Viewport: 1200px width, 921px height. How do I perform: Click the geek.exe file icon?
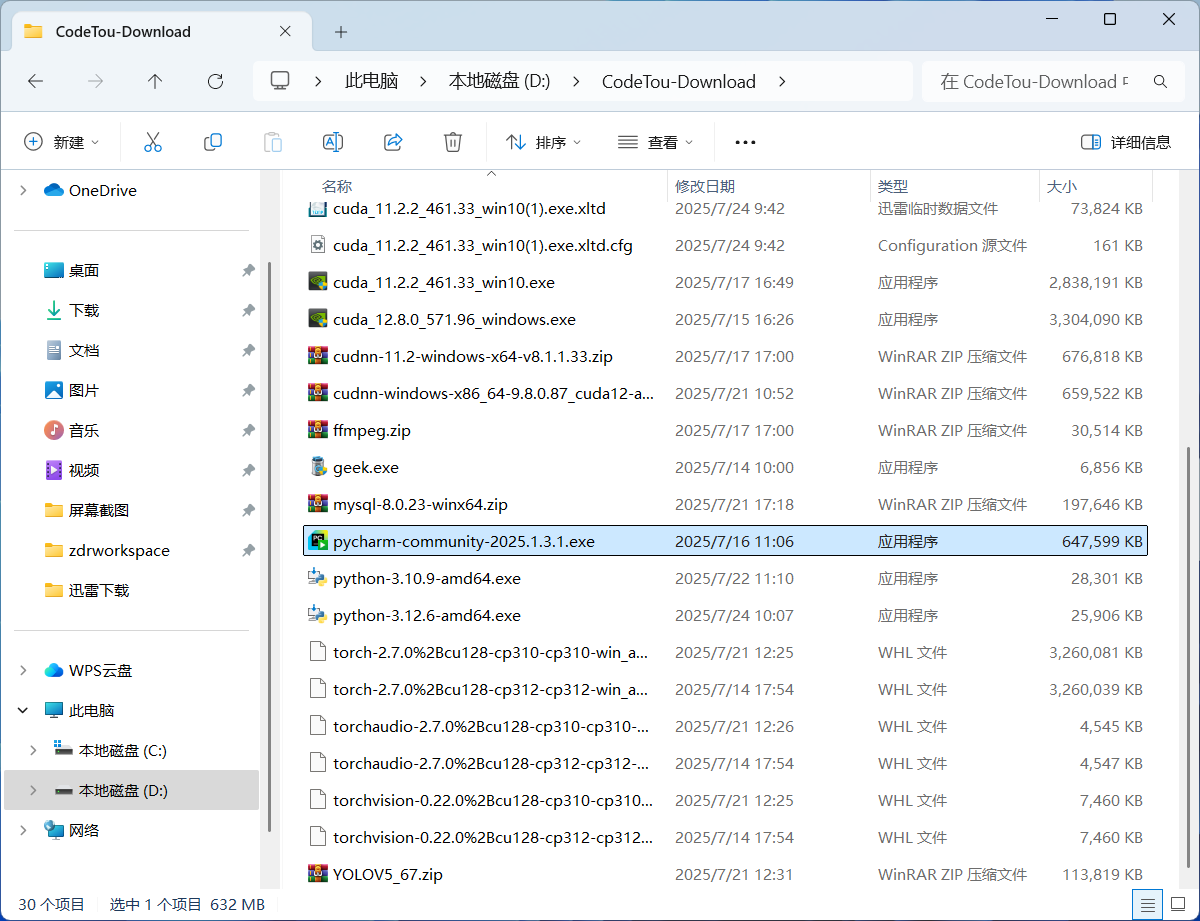point(318,467)
